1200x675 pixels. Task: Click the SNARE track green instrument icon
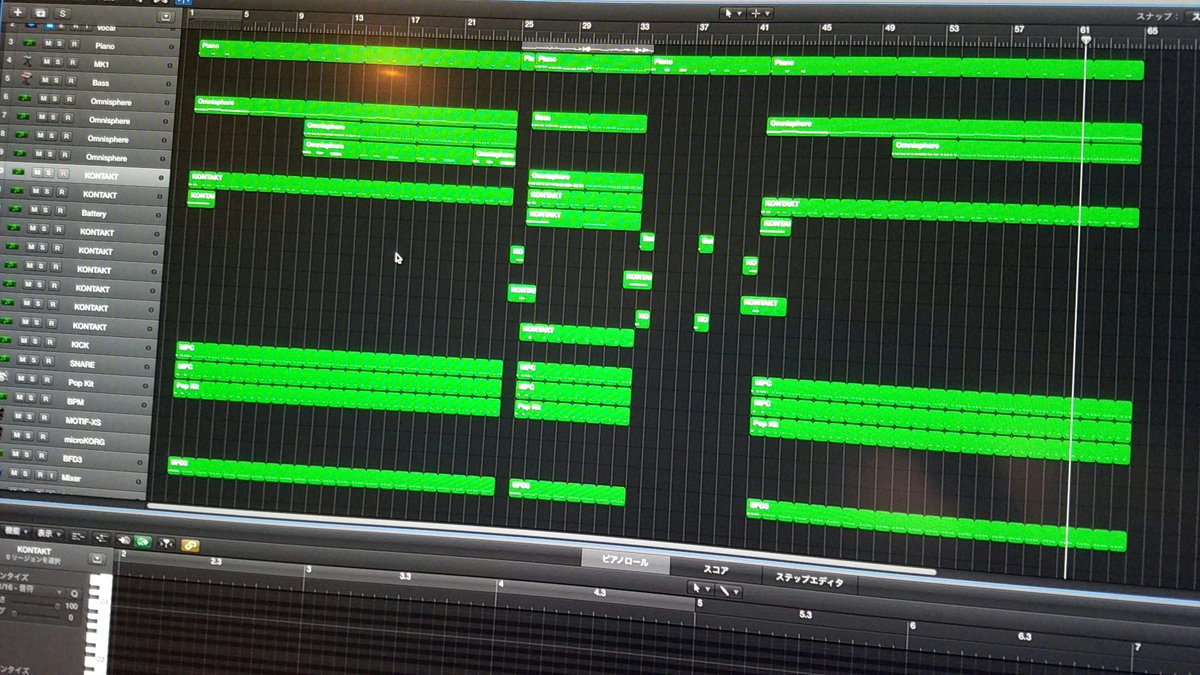pos(4,358)
